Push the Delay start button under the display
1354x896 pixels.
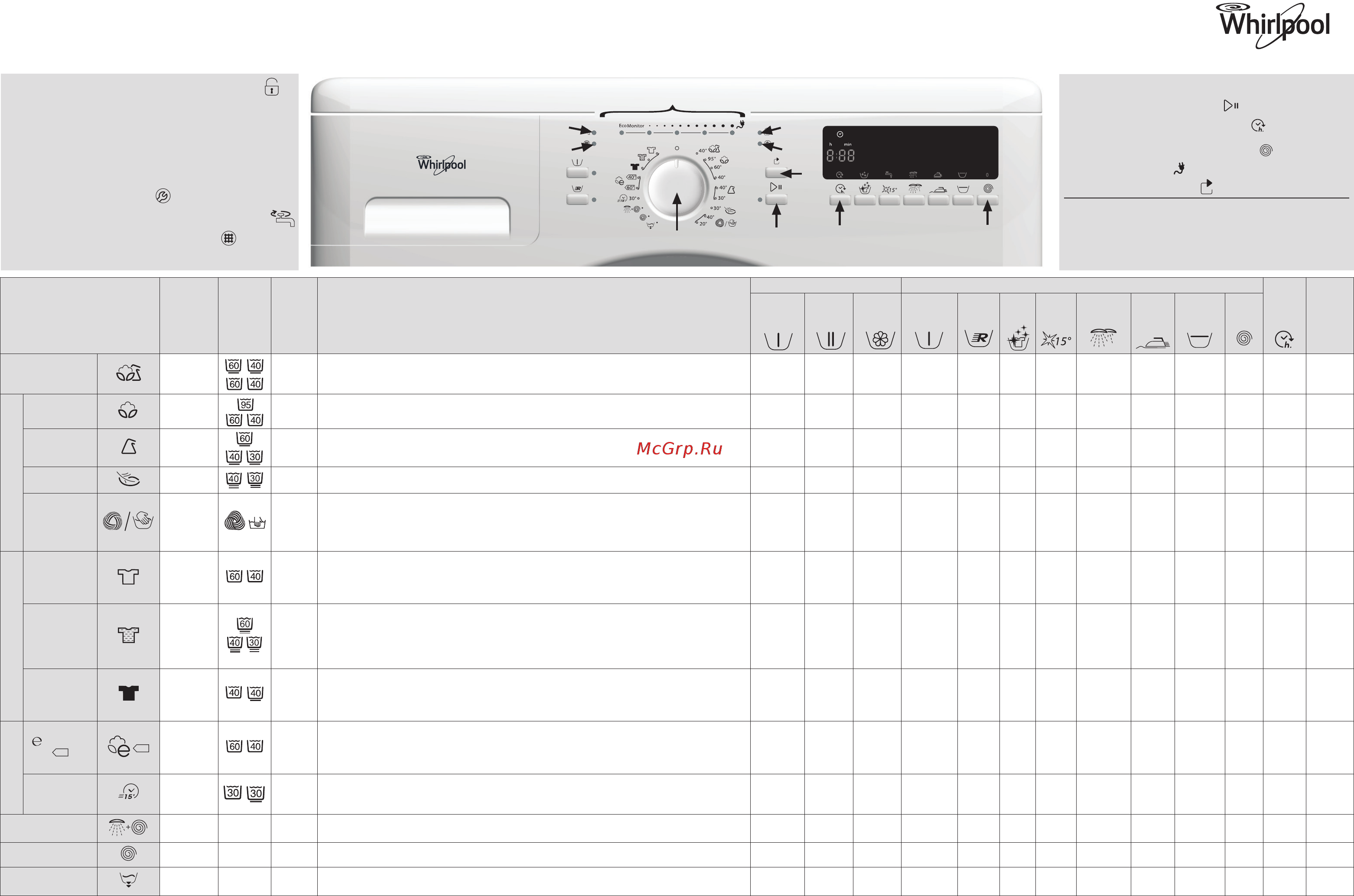pos(840,200)
